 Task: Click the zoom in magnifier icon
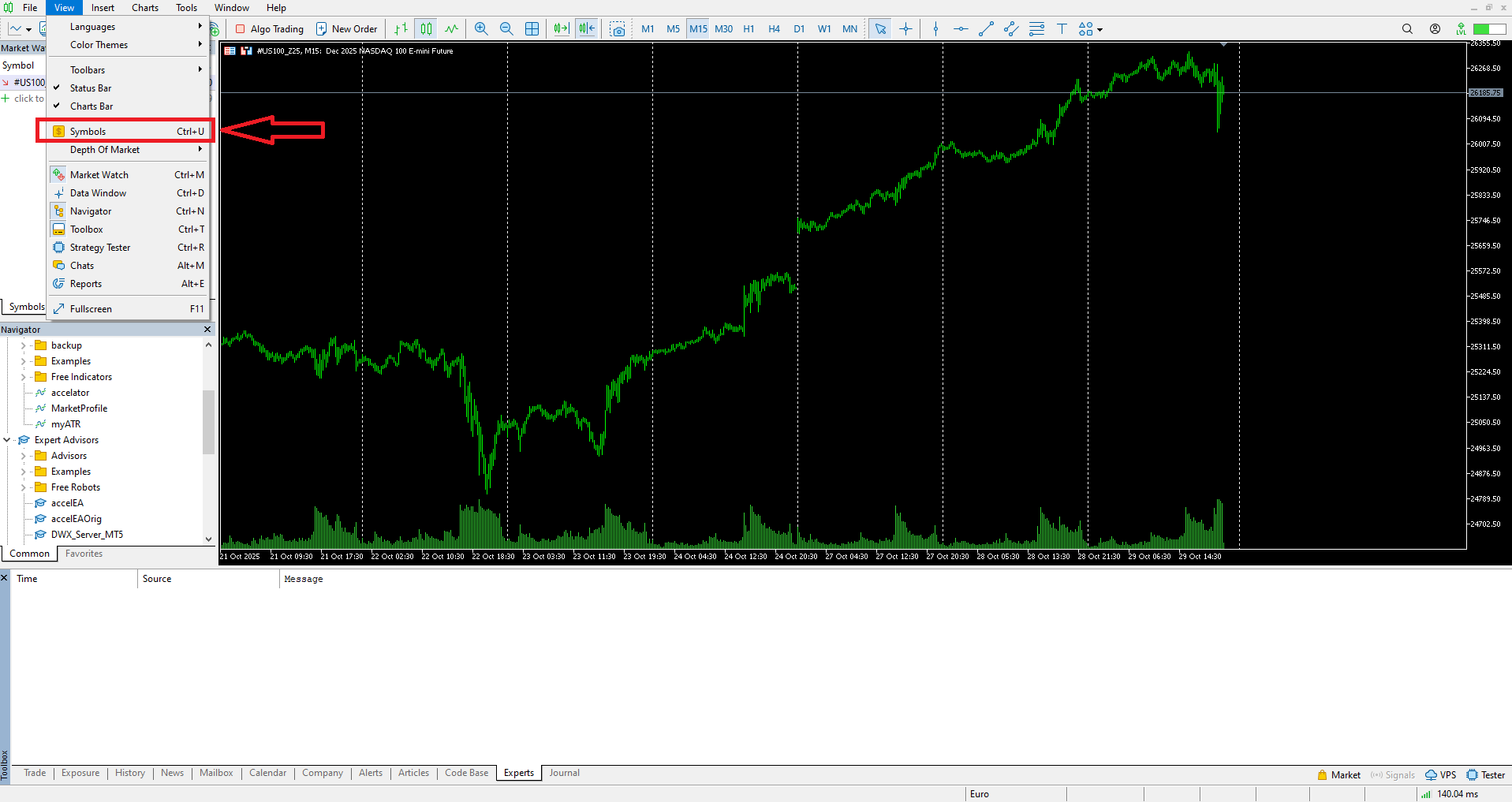[481, 29]
